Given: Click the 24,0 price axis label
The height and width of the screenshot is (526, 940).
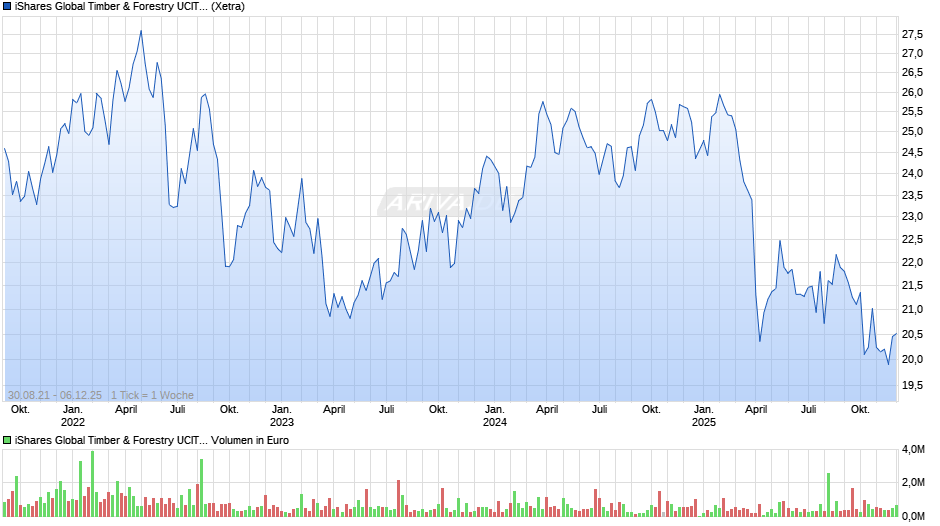Looking at the screenshot, I should [912, 173].
